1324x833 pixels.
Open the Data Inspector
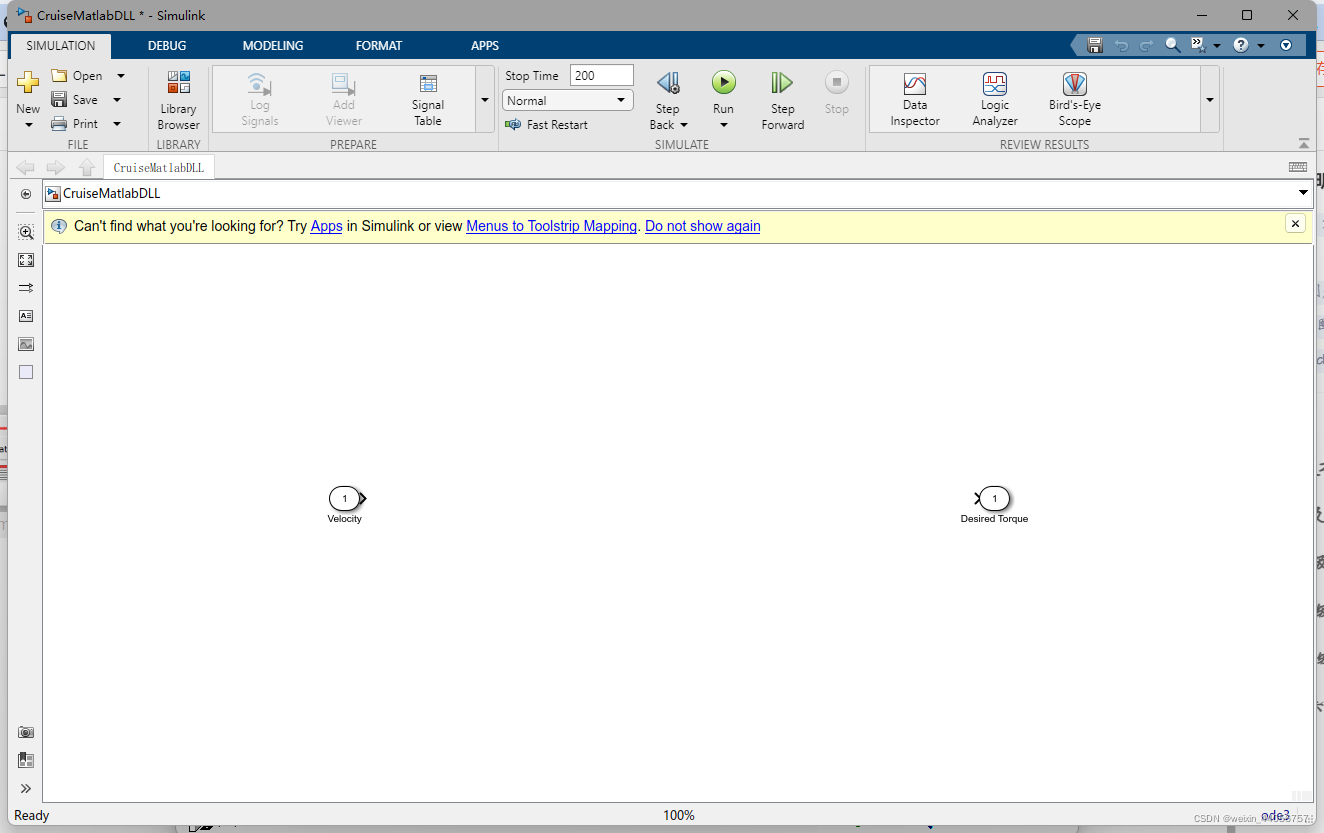coord(915,100)
